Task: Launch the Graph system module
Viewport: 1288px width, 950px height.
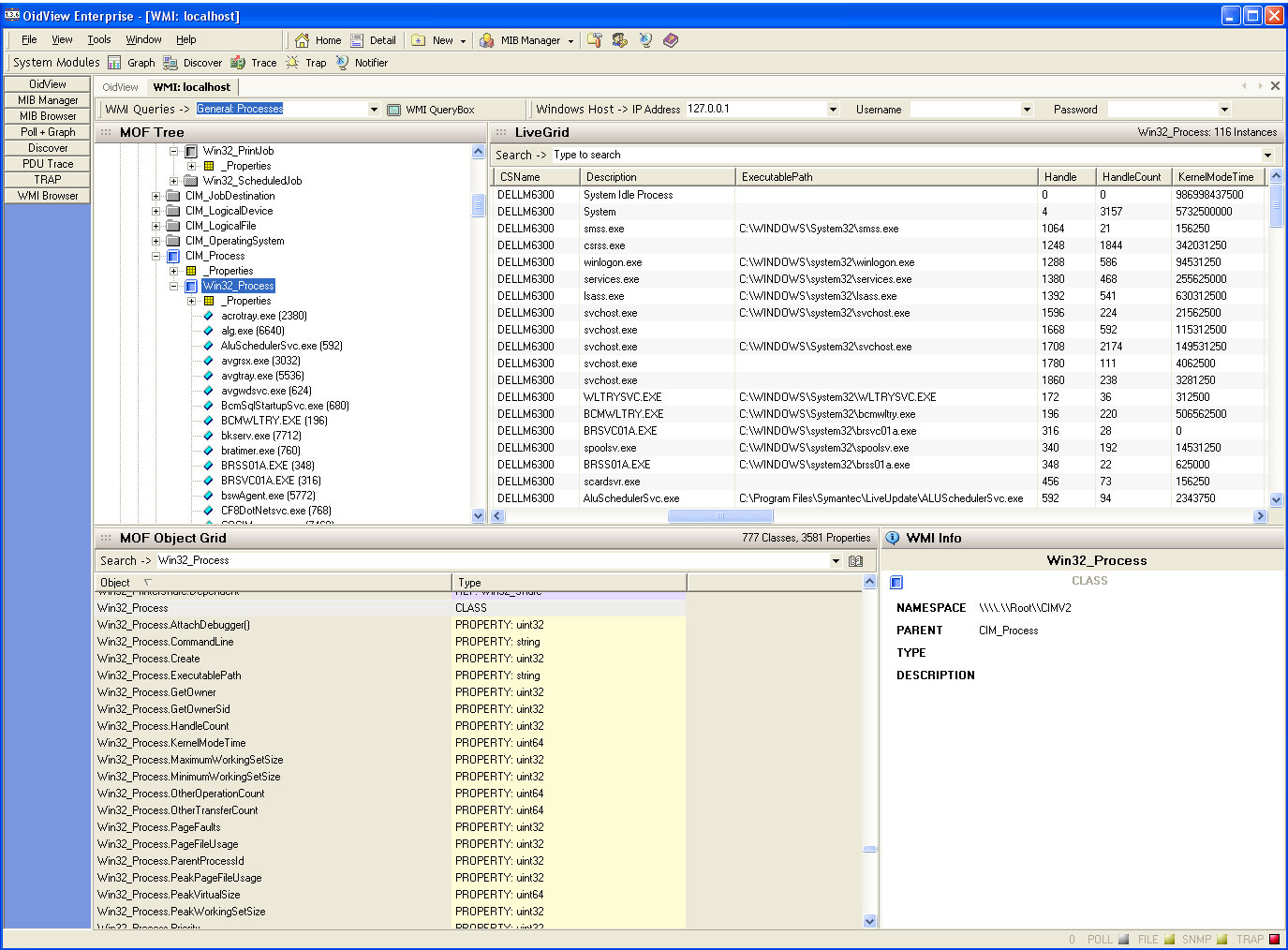Action: click(115, 63)
